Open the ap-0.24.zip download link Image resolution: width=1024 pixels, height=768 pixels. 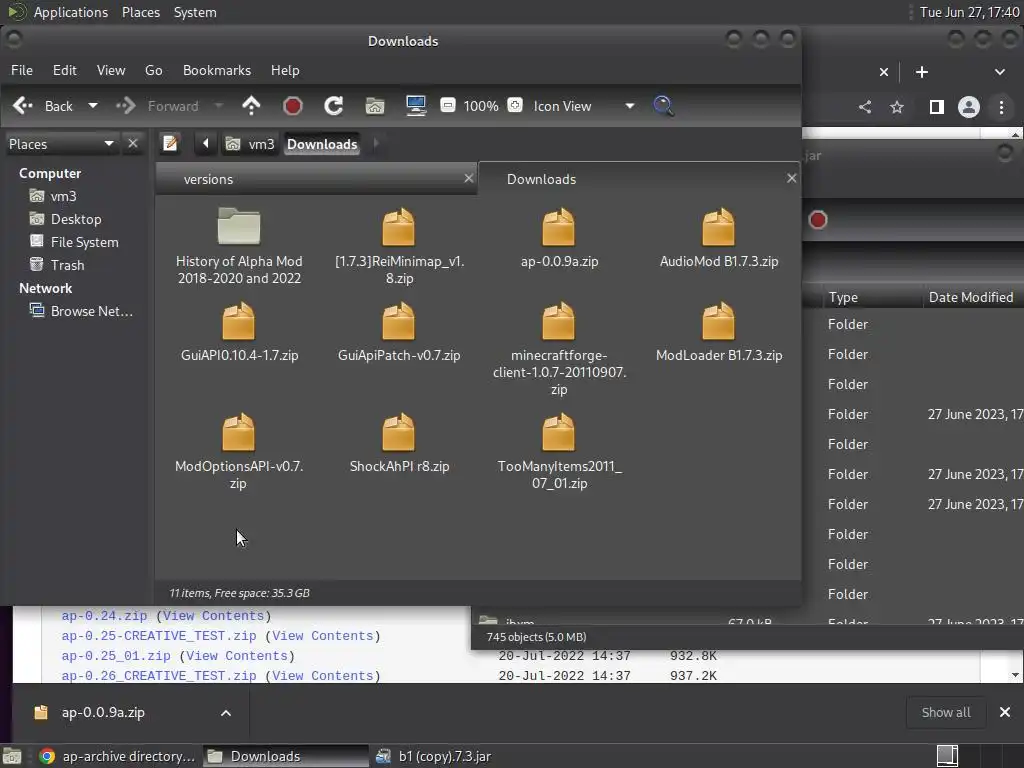point(104,615)
